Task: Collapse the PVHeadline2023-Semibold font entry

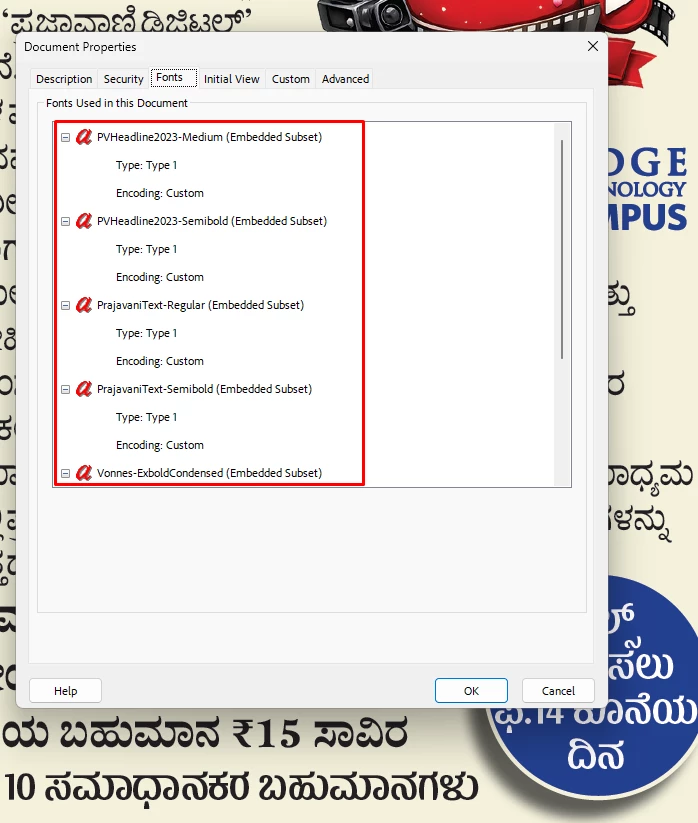Action: tap(66, 221)
